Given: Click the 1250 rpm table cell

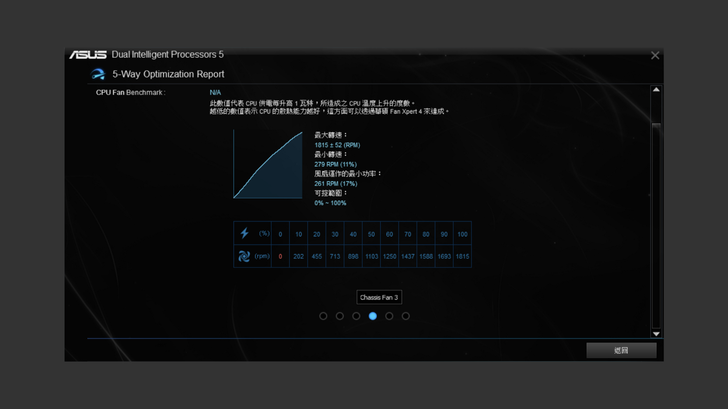Looking at the screenshot, I should 390,256.
